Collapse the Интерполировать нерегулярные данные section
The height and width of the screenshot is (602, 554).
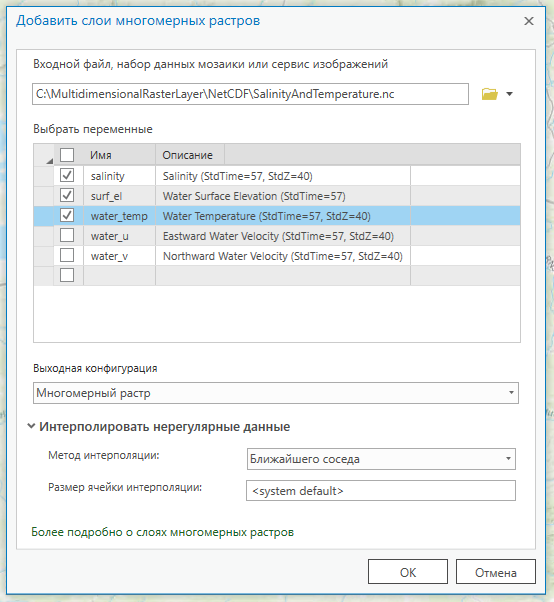[x=31, y=426]
